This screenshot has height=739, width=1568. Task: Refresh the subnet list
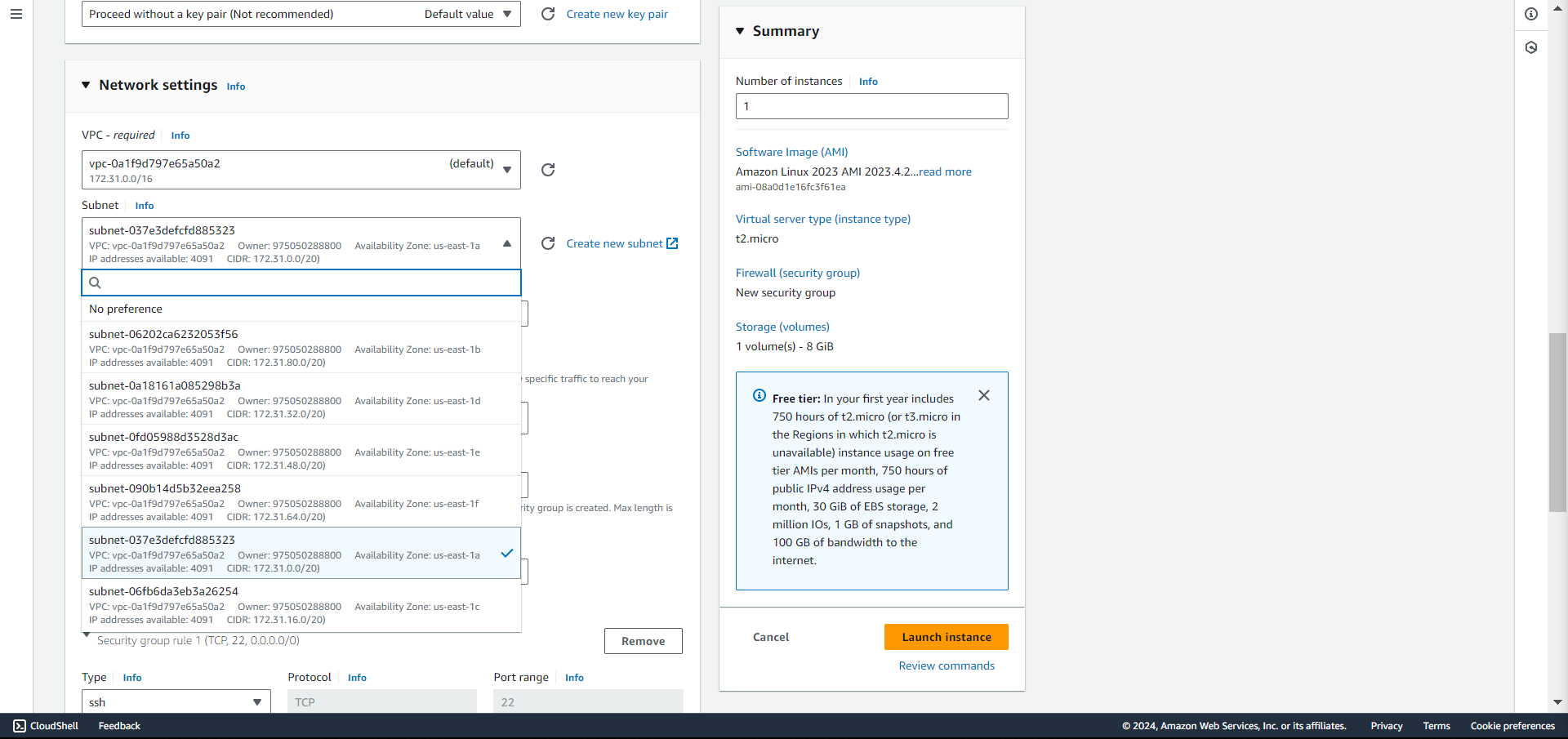click(x=547, y=243)
